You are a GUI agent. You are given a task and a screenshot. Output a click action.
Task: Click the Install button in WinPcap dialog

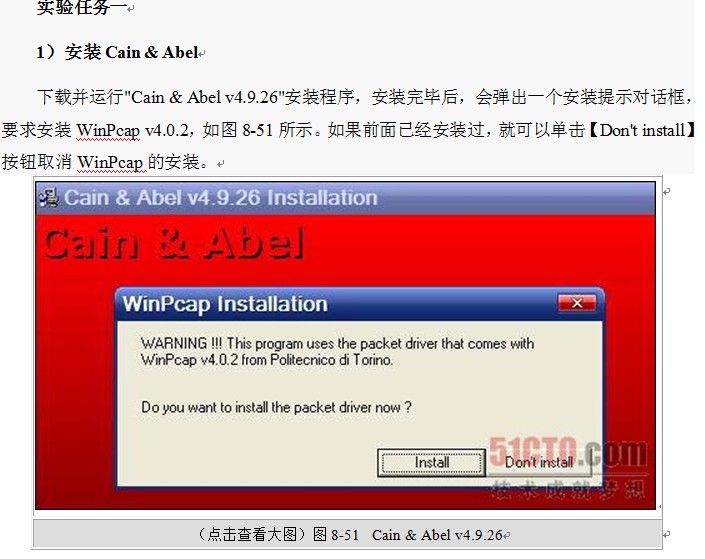point(431,462)
